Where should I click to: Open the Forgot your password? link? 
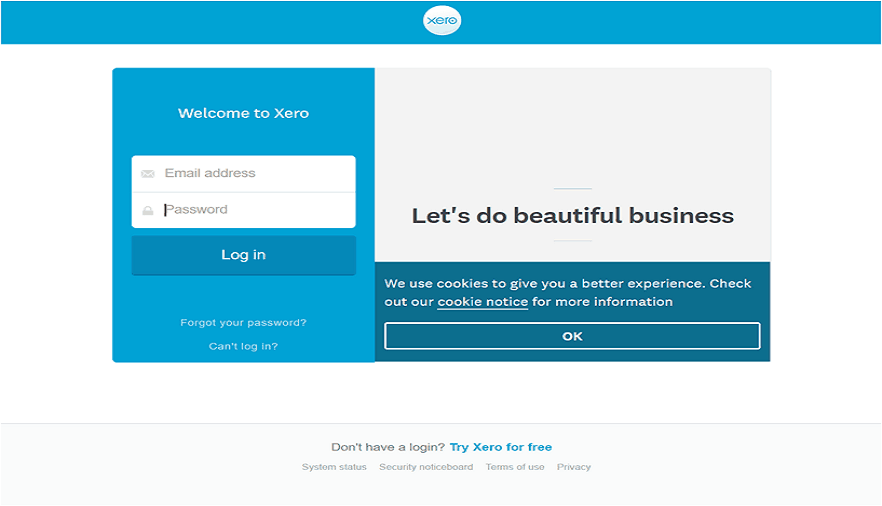[243, 323]
